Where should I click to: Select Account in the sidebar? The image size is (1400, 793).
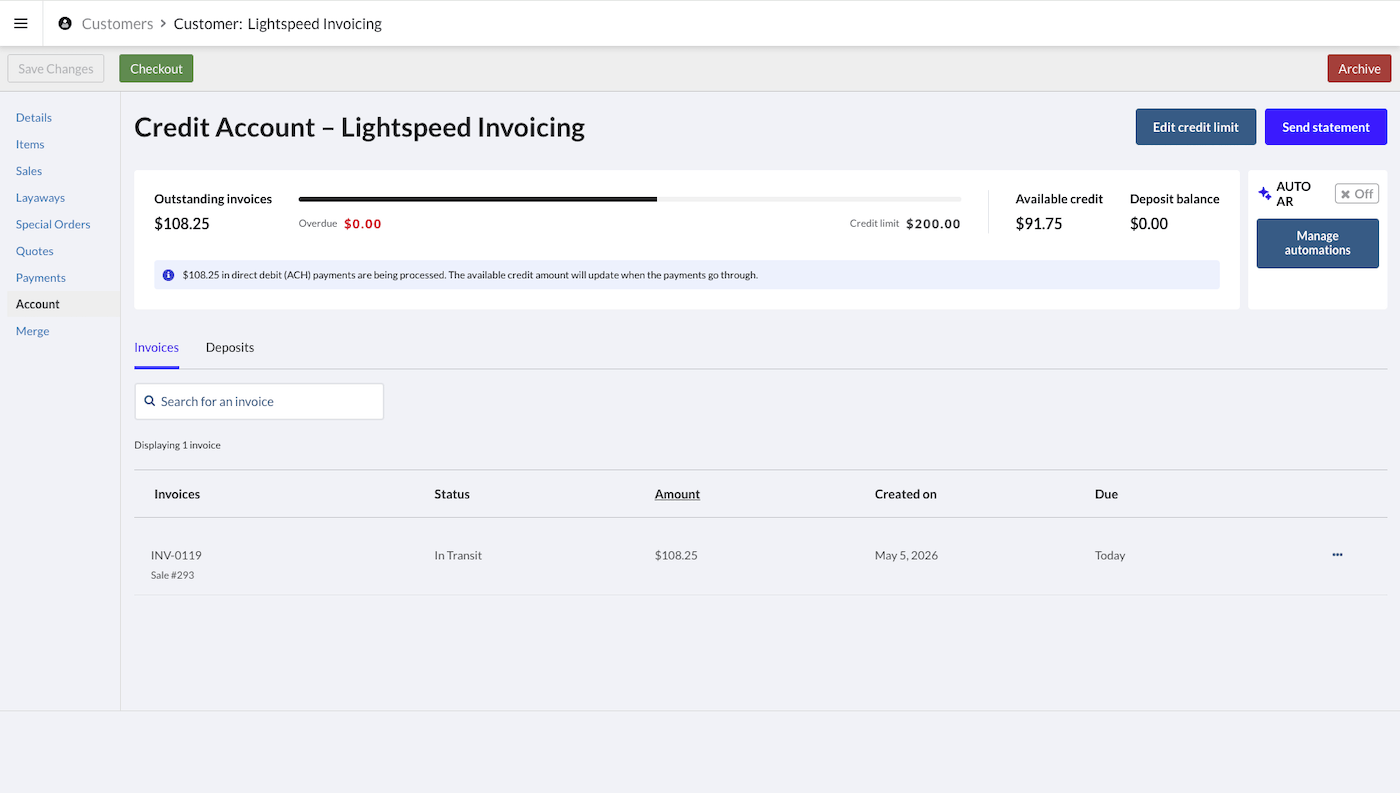38,304
